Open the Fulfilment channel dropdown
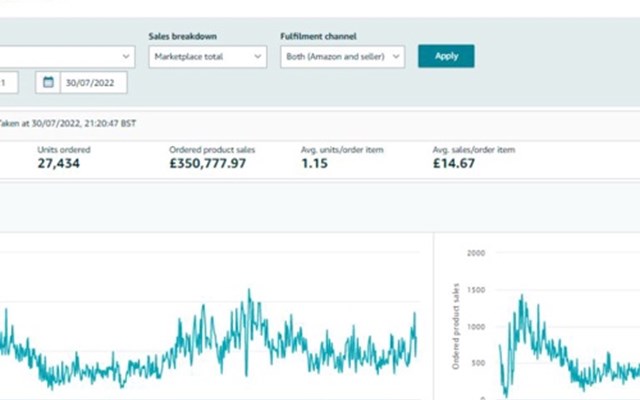 point(342,56)
